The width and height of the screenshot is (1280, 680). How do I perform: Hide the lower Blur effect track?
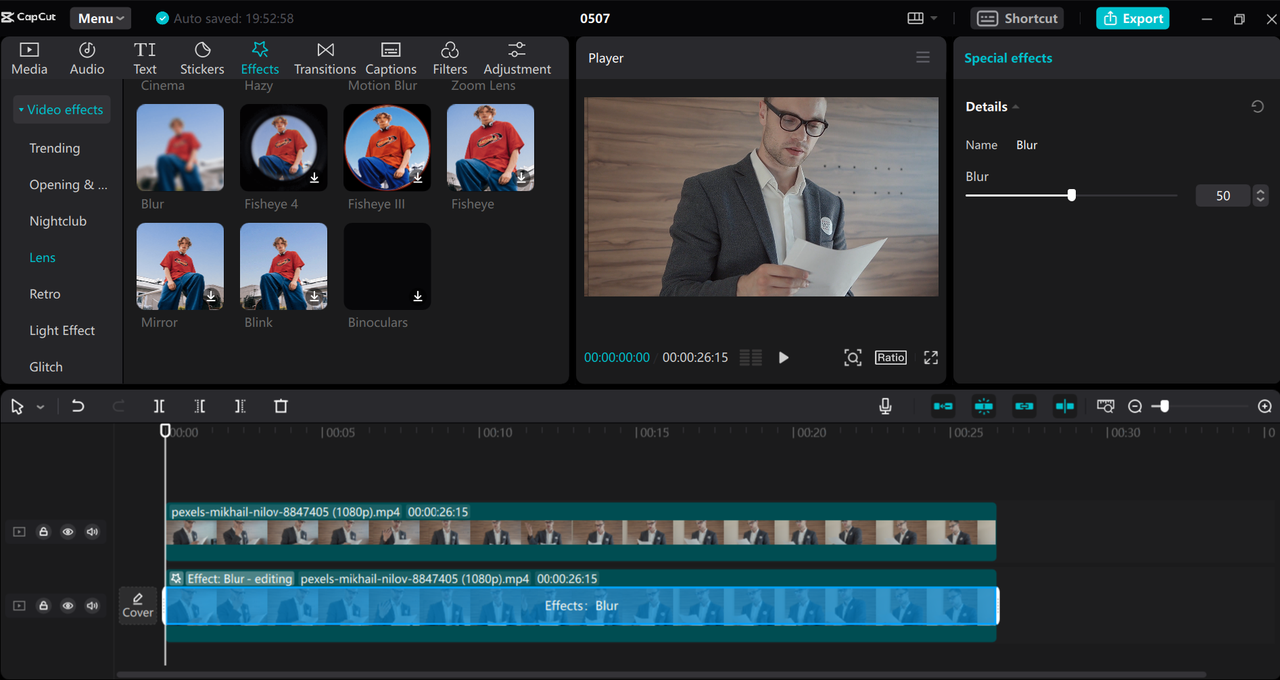point(68,606)
